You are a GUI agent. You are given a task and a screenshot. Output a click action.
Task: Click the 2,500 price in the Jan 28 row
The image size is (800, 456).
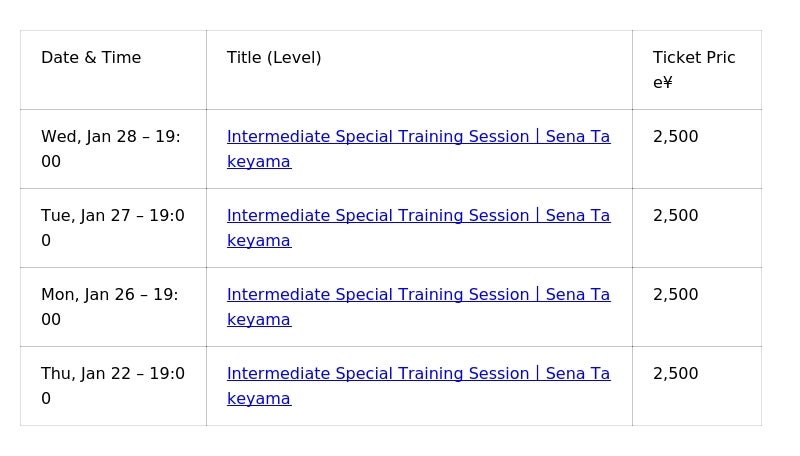(x=676, y=137)
